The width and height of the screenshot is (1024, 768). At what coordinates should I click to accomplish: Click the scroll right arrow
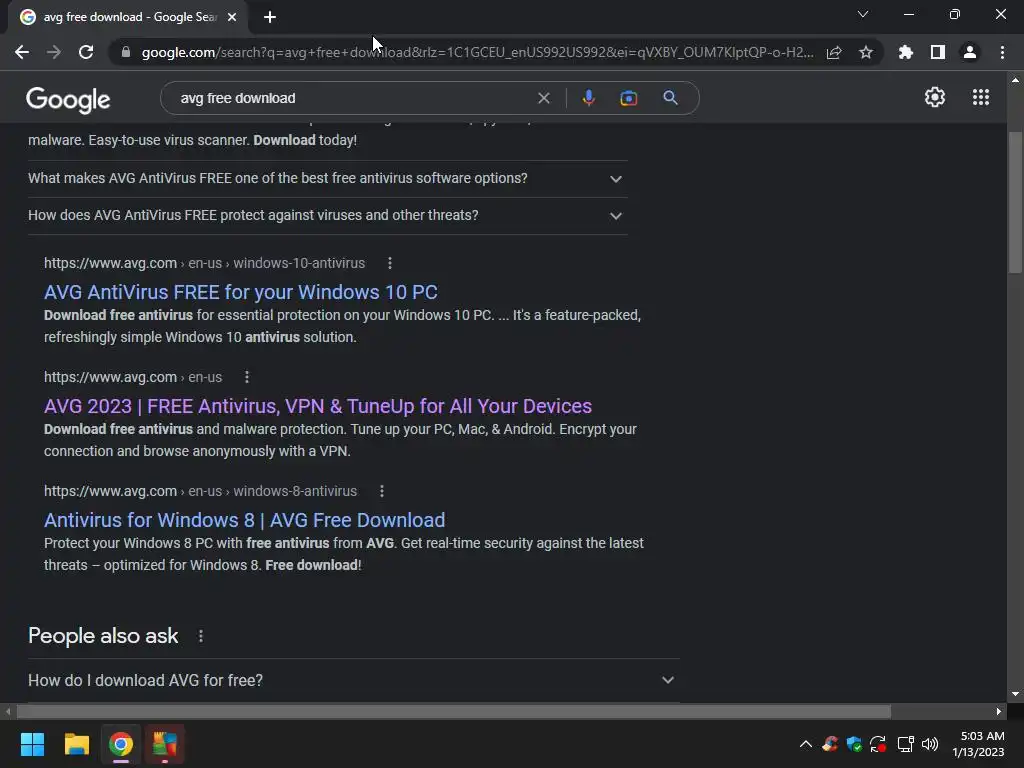point(999,711)
